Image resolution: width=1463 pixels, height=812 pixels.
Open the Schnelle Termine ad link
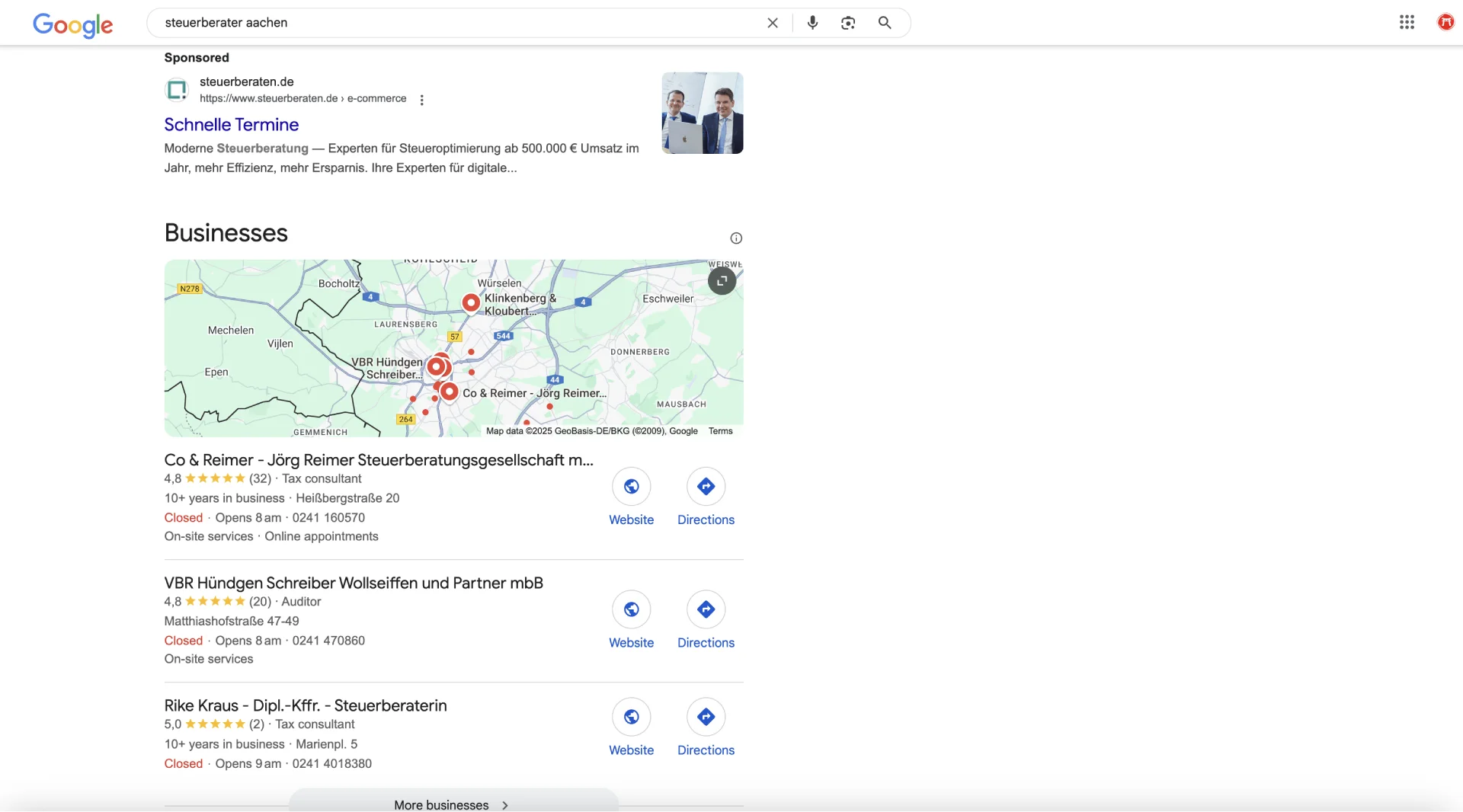pos(232,125)
